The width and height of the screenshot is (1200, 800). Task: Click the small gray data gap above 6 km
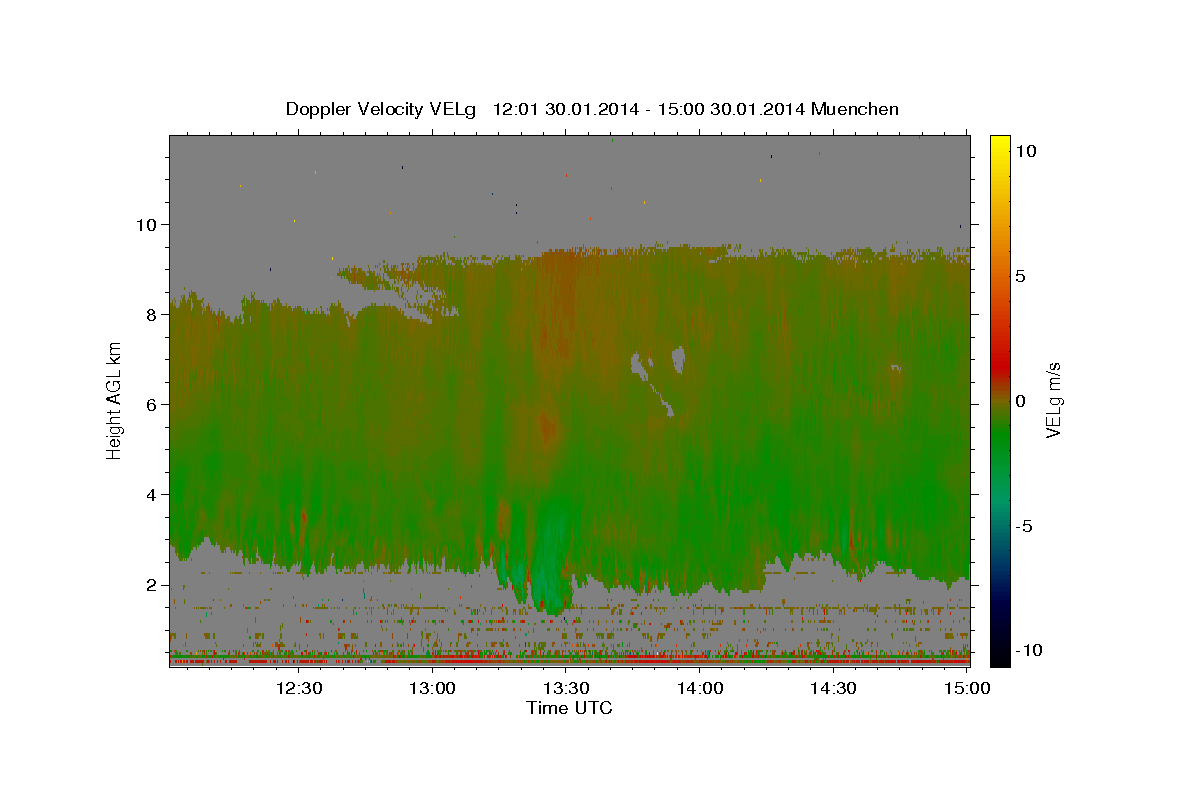coord(679,358)
